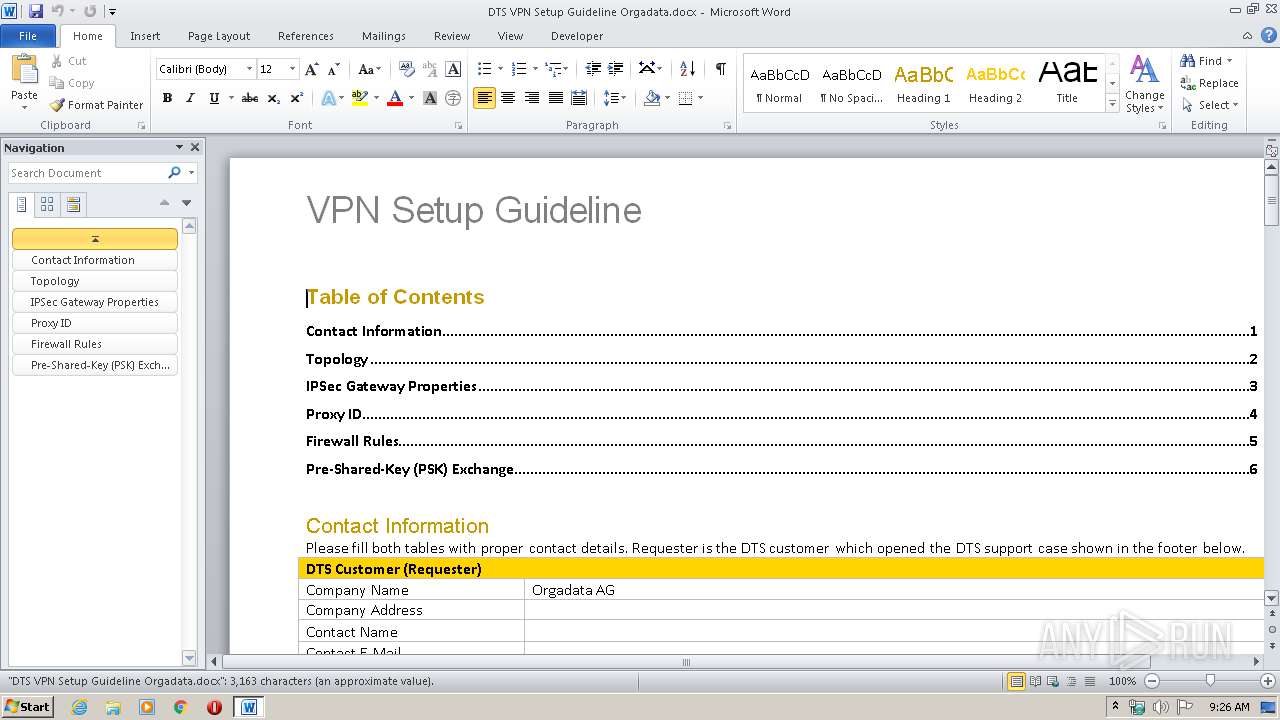Viewport: 1280px width, 720px height.
Task: Click the Start button
Action: tap(27, 707)
